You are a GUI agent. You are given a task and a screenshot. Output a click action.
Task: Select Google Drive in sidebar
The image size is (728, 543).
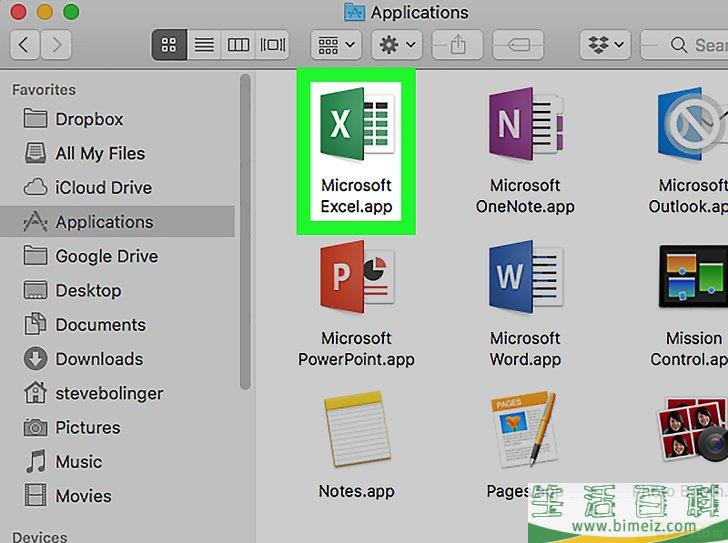coord(117,256)
